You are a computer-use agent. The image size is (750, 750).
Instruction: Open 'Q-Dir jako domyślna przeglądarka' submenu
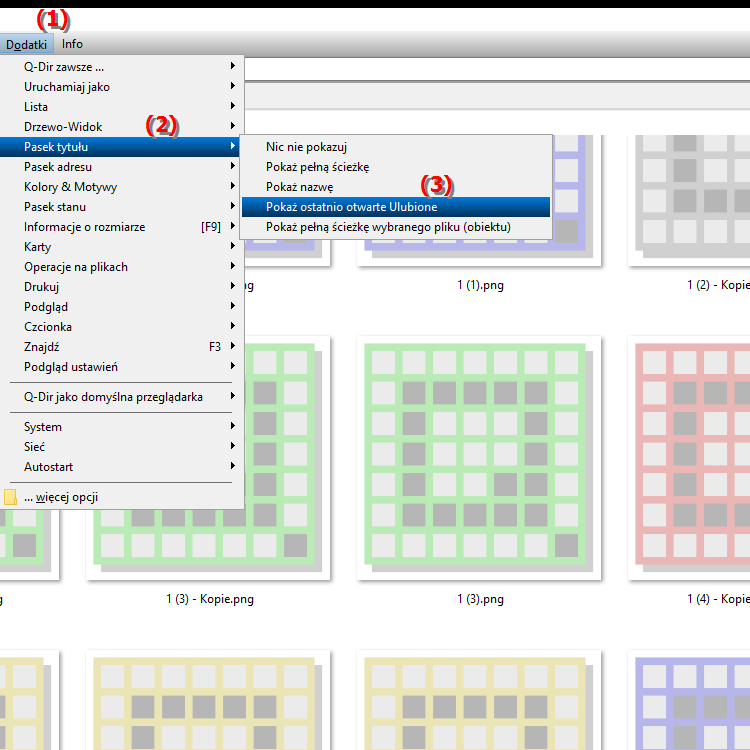tap(122, 397)
